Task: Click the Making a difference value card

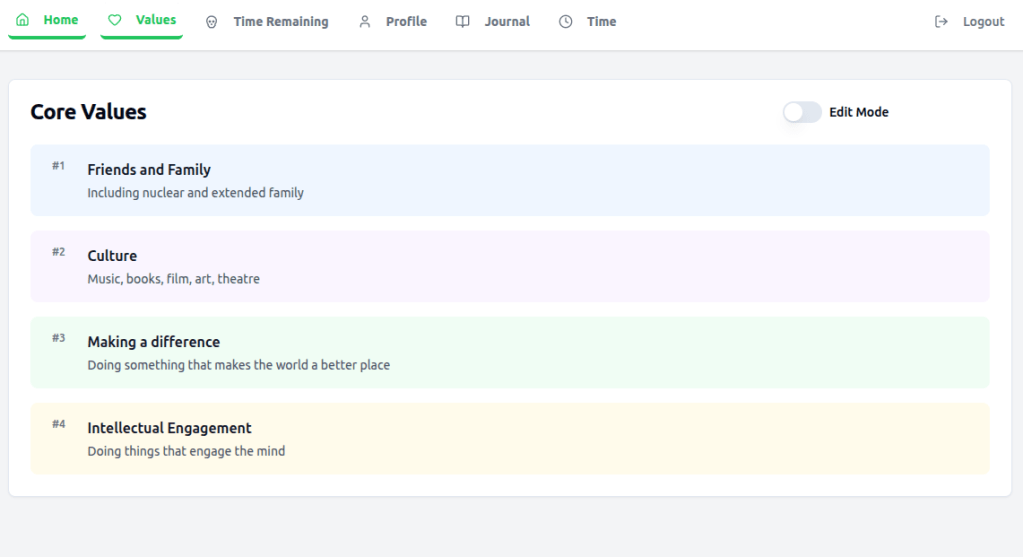Action: point(510,352)
